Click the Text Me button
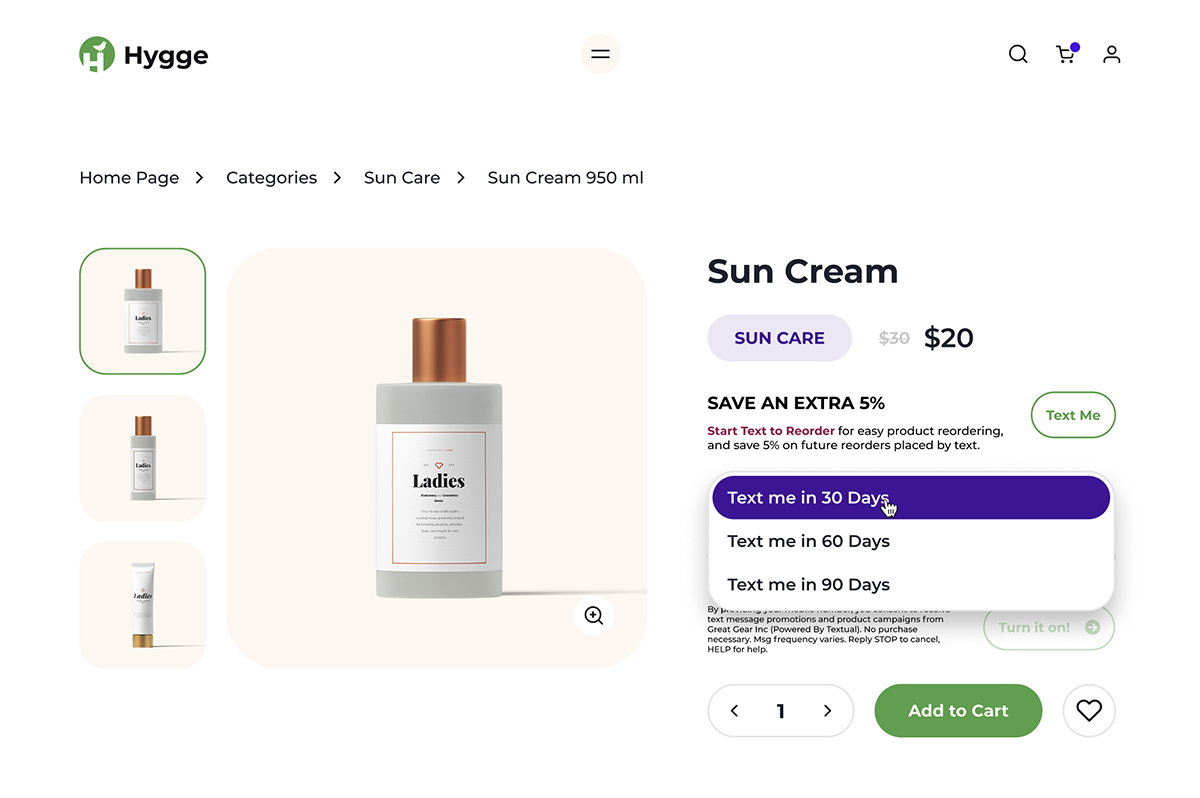 [1073, 415]
